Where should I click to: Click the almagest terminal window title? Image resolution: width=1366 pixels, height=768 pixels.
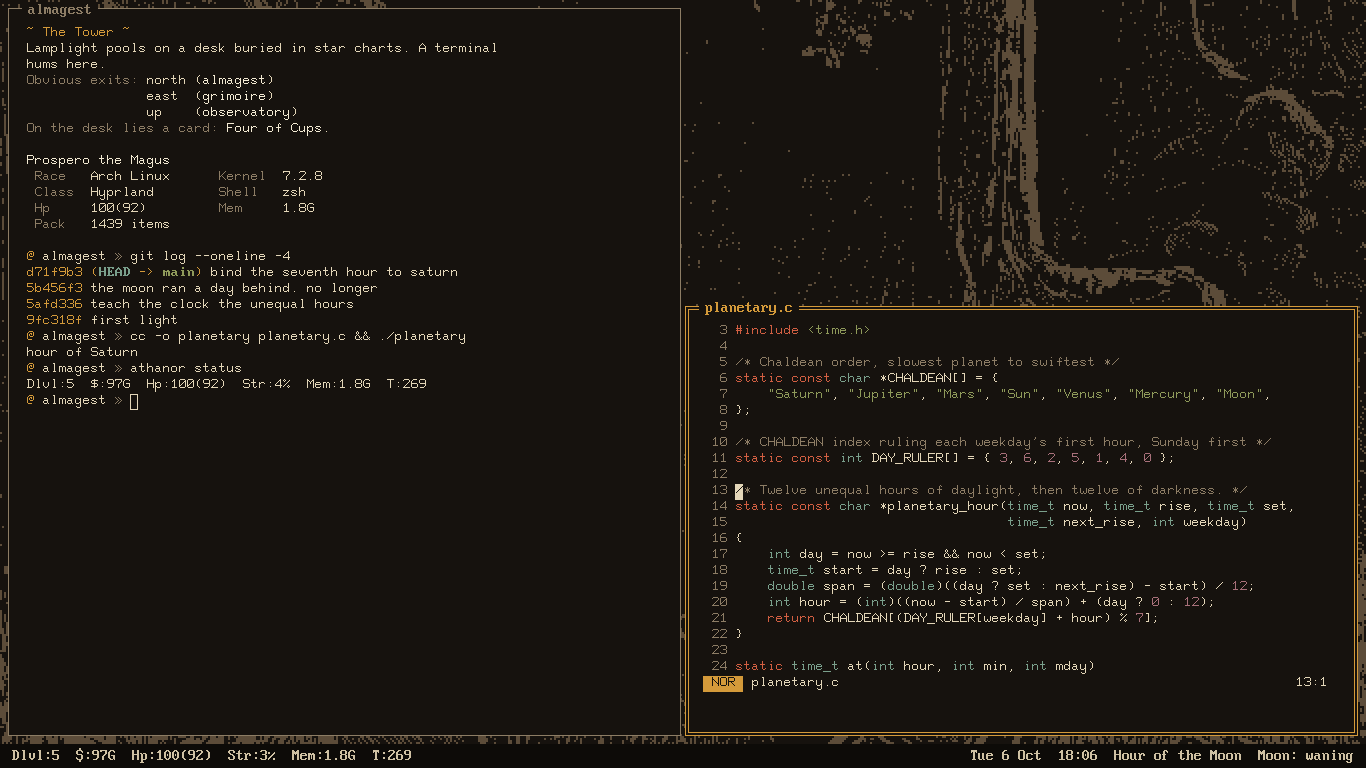pos(59,9)
